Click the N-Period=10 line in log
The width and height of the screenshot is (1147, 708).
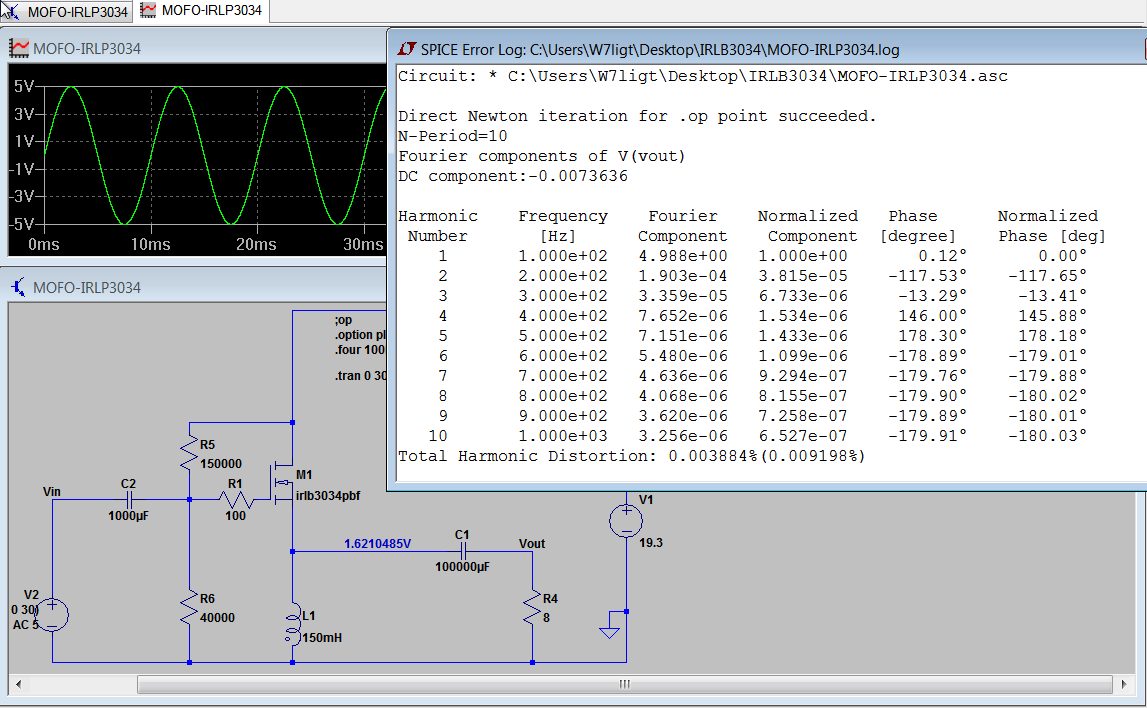453,136
